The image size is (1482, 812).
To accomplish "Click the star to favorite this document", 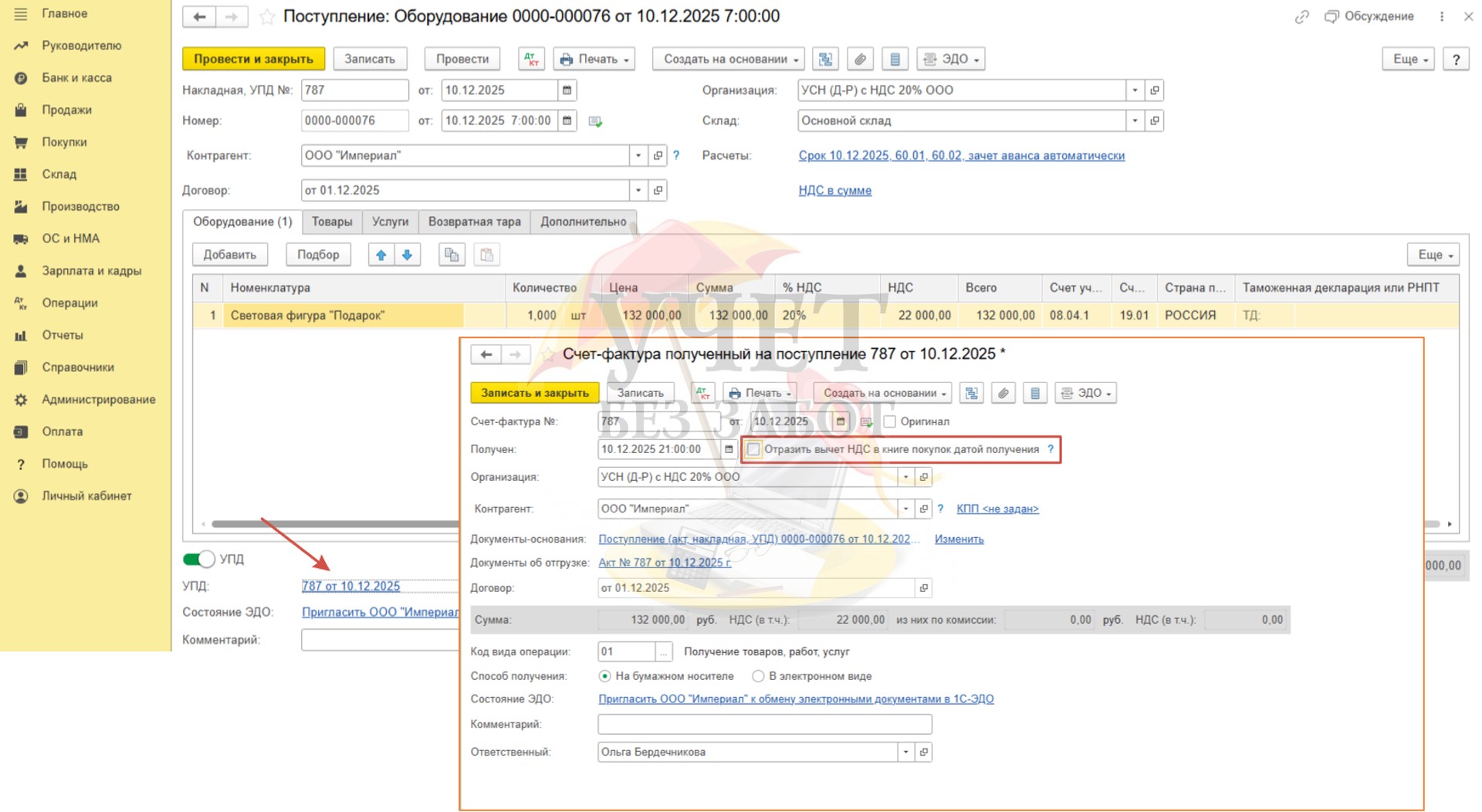I will [267, 16].
